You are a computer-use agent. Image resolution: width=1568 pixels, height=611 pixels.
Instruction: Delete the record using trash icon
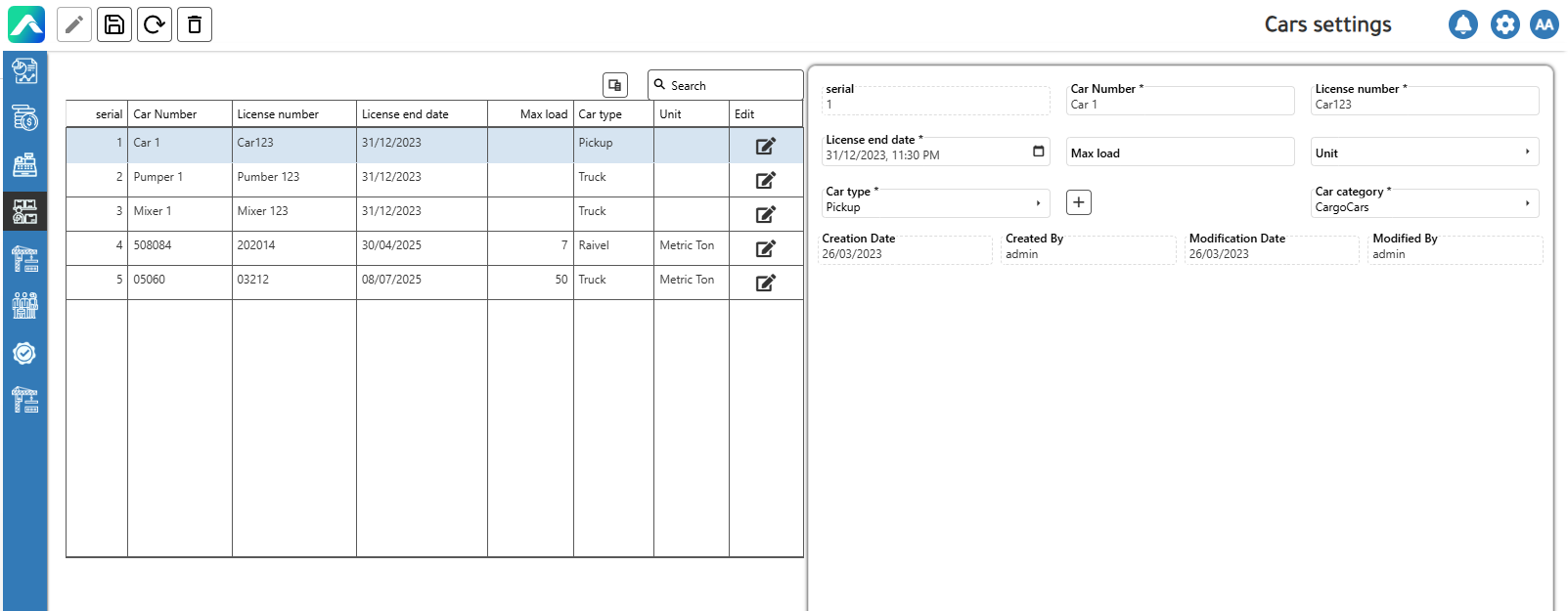click(195, 24)
